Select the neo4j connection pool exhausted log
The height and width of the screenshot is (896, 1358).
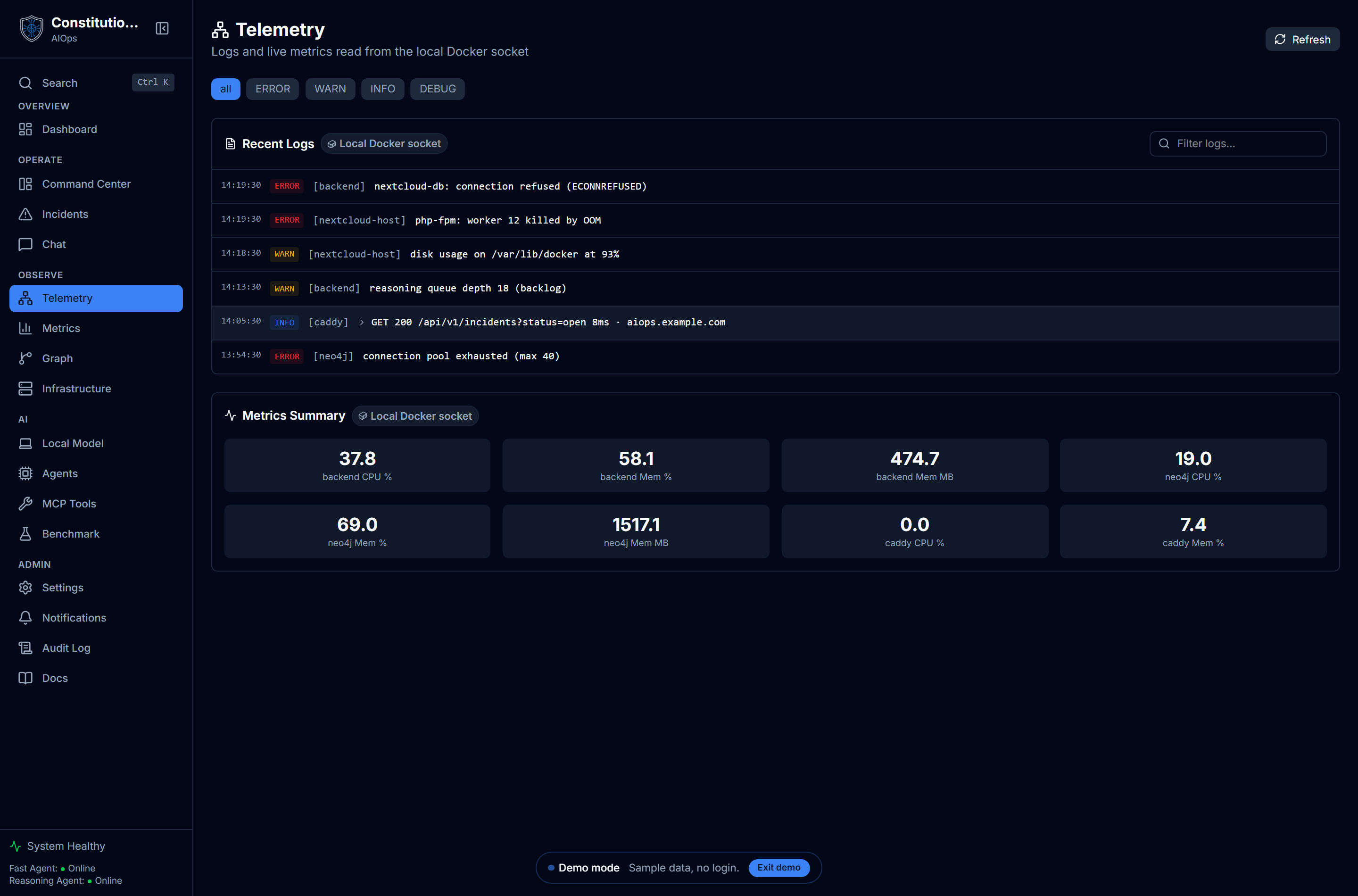coord(775,357)
